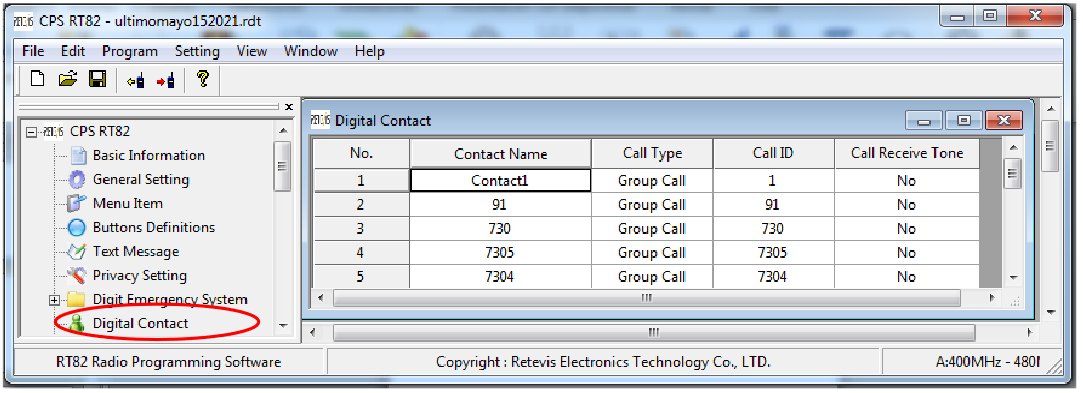Click the Basic Information page icon
The height and width of the screenshot is (393, 1083).
[x=79, y=155]
